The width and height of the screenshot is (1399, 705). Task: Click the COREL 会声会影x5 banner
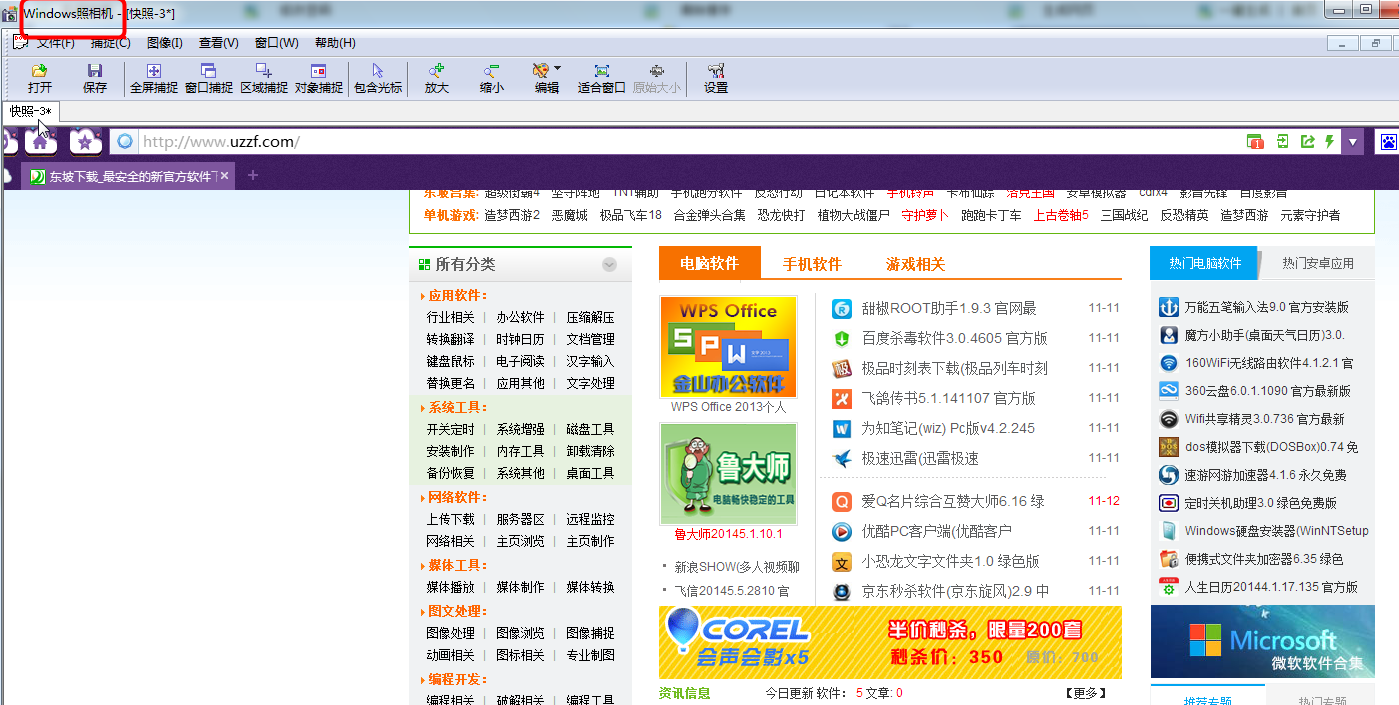click(890, 642)
